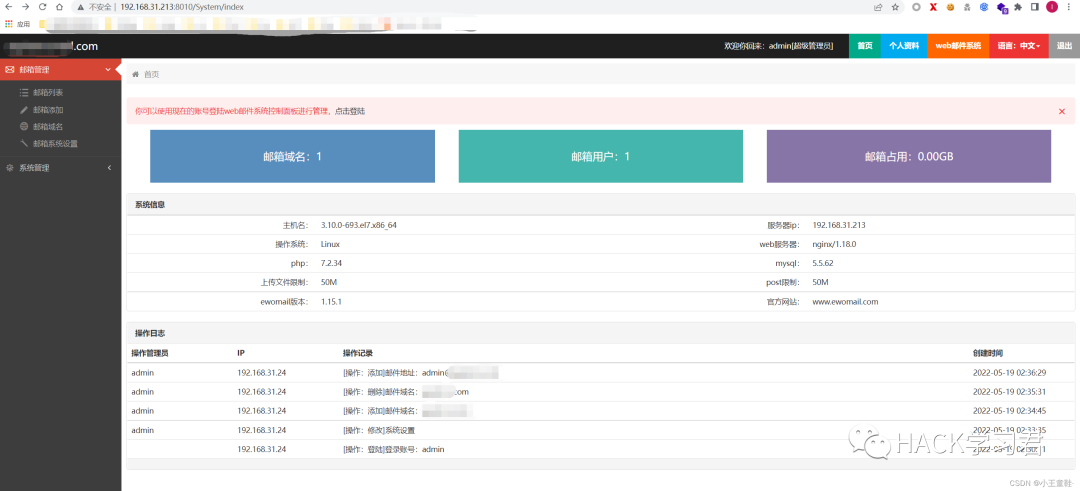The height and width of the screenshot is (491, 1080).
Task: Click the 操作日志 panel header
Action: 601,333
